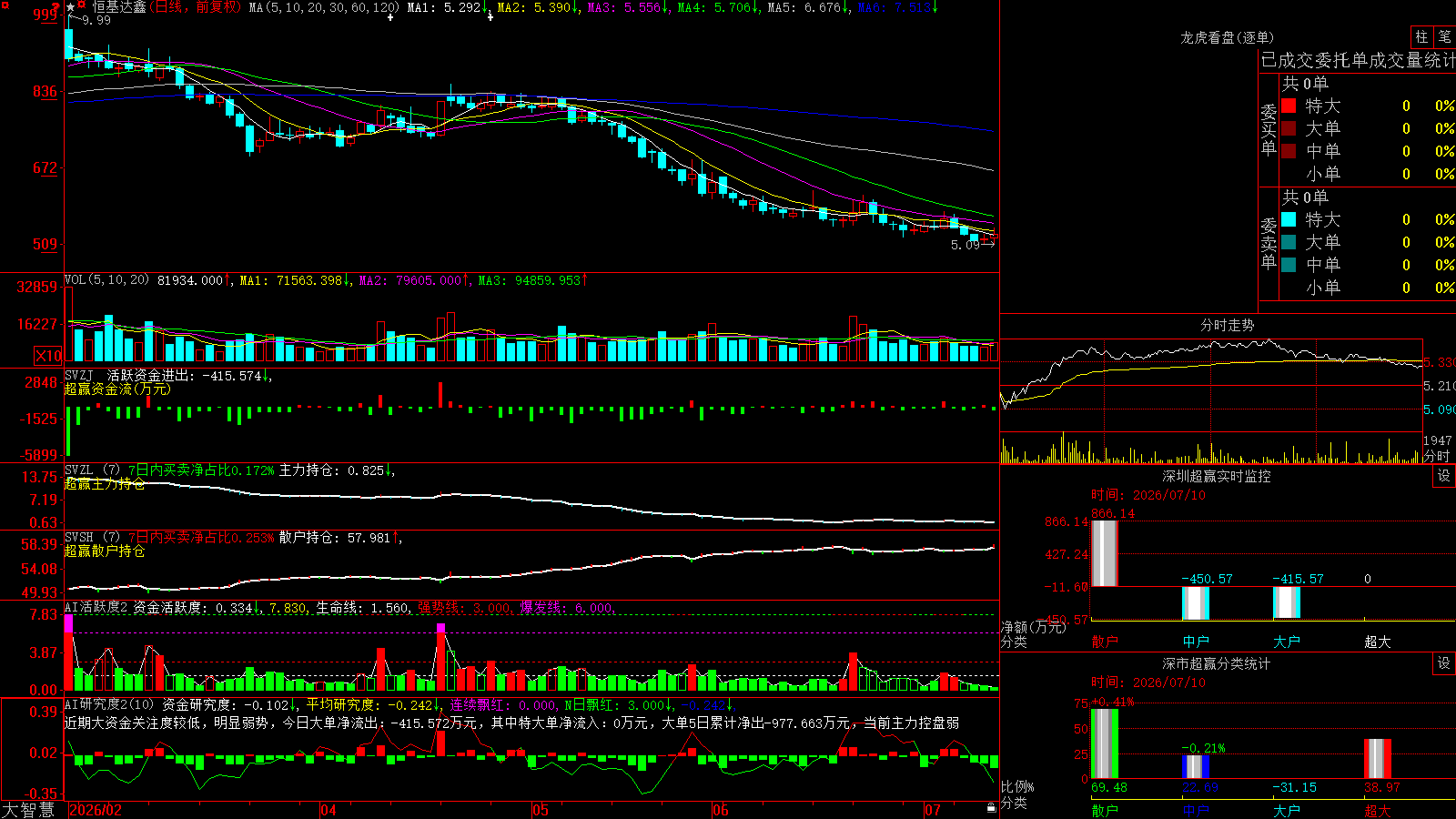Click the 中户 bar showing -450.57
The height and width of the screenshot is (819, 1456).
pos(1195,603)
